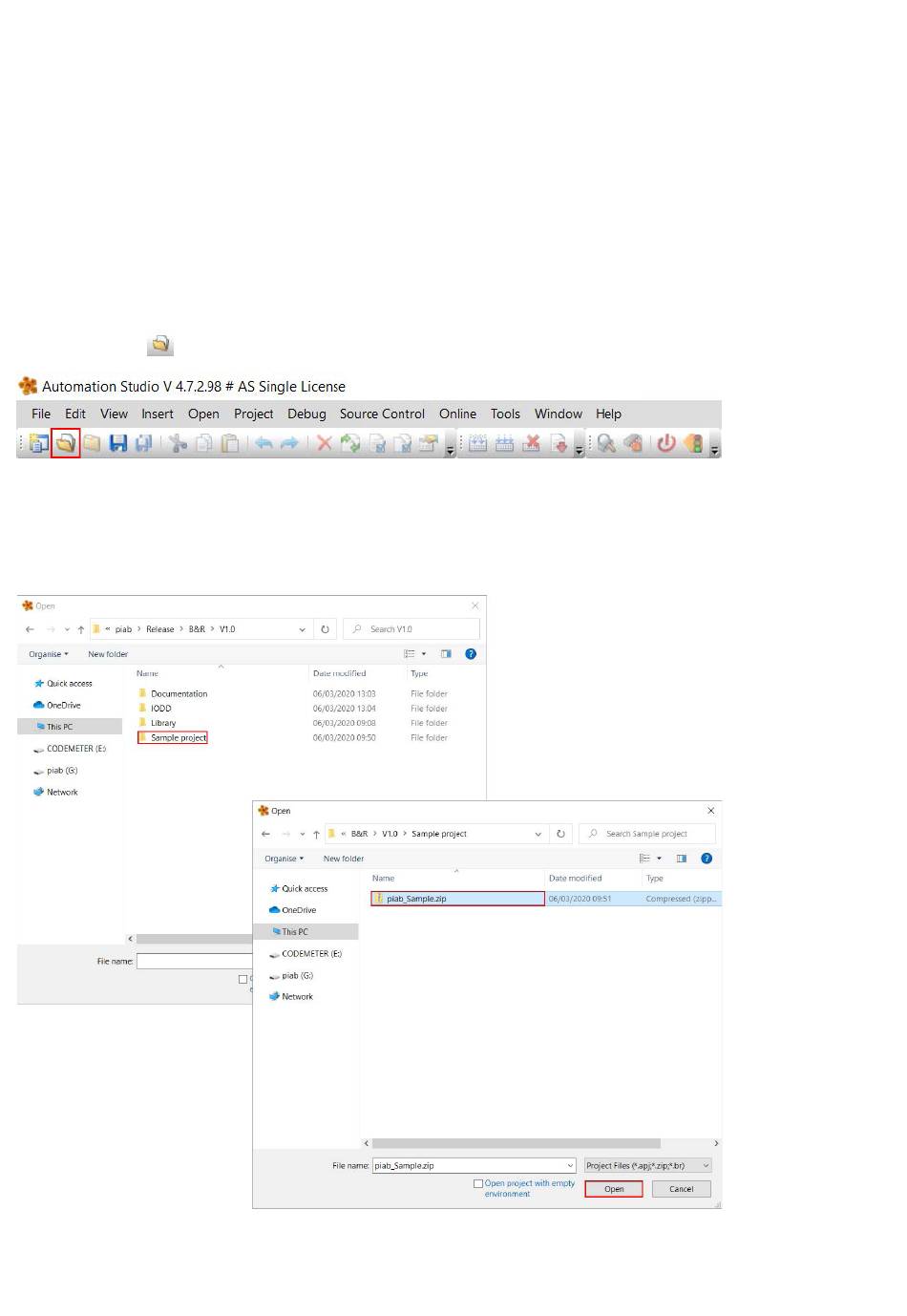Click the Search Sample project field
Image resolution: width=907 pixels, height=1316 pixels.
[647, 834]
